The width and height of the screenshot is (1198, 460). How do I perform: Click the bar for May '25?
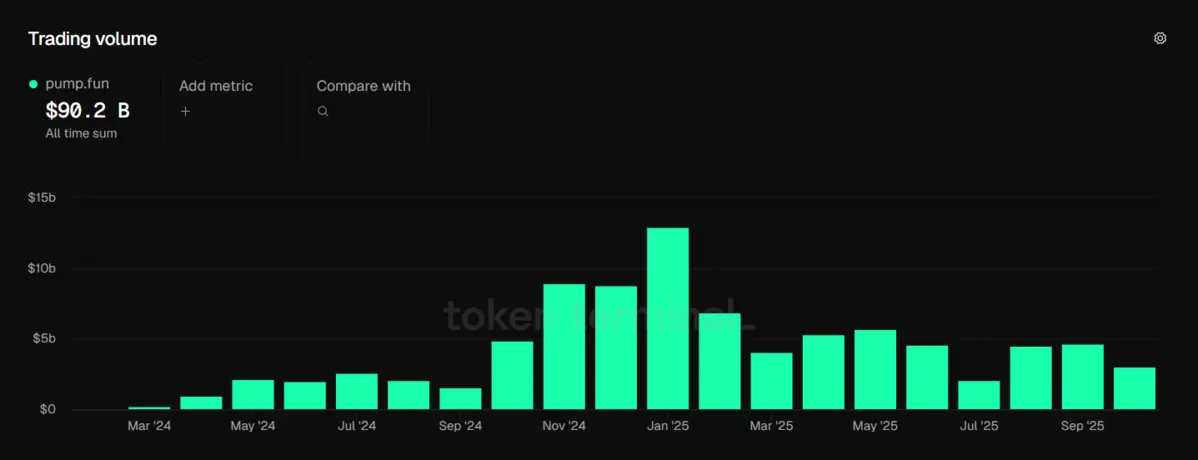click(875, 369)
